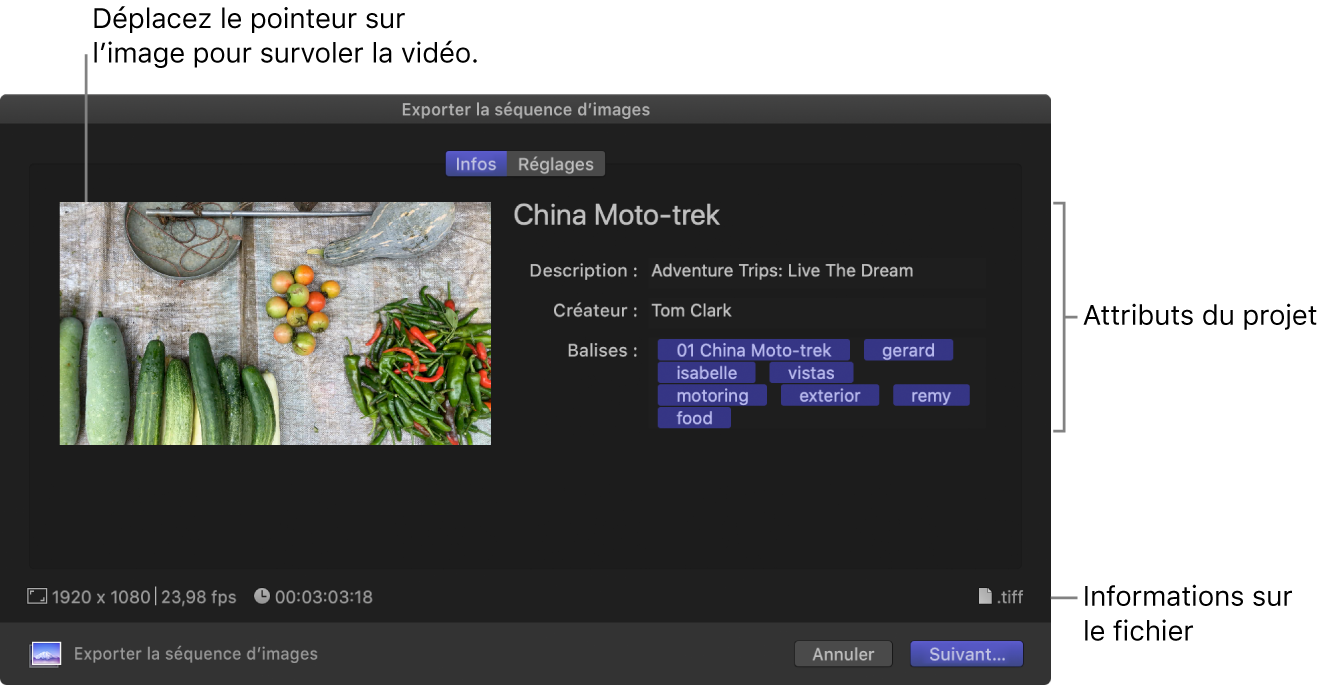Select the "exterior" tag
Image resolution: width=1325 pixels, height=686 pixels.
pos(829,395)
